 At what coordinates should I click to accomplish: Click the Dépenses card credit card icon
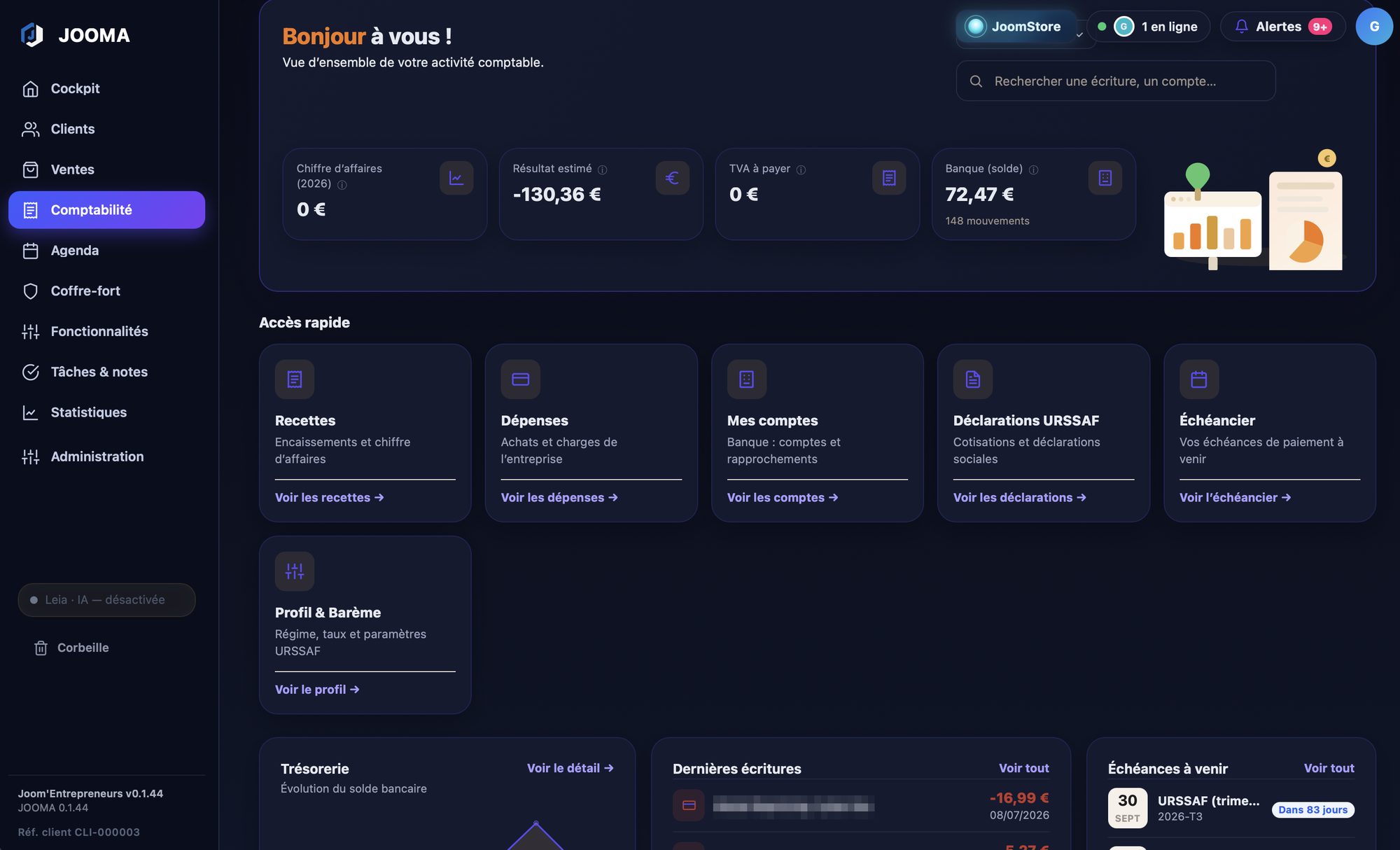[521, 379]
